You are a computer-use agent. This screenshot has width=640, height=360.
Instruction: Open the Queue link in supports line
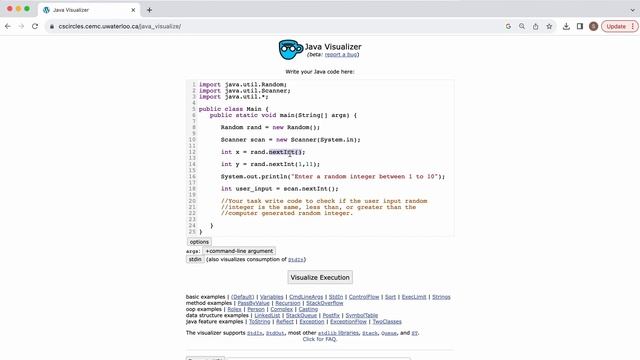(389, 333)
